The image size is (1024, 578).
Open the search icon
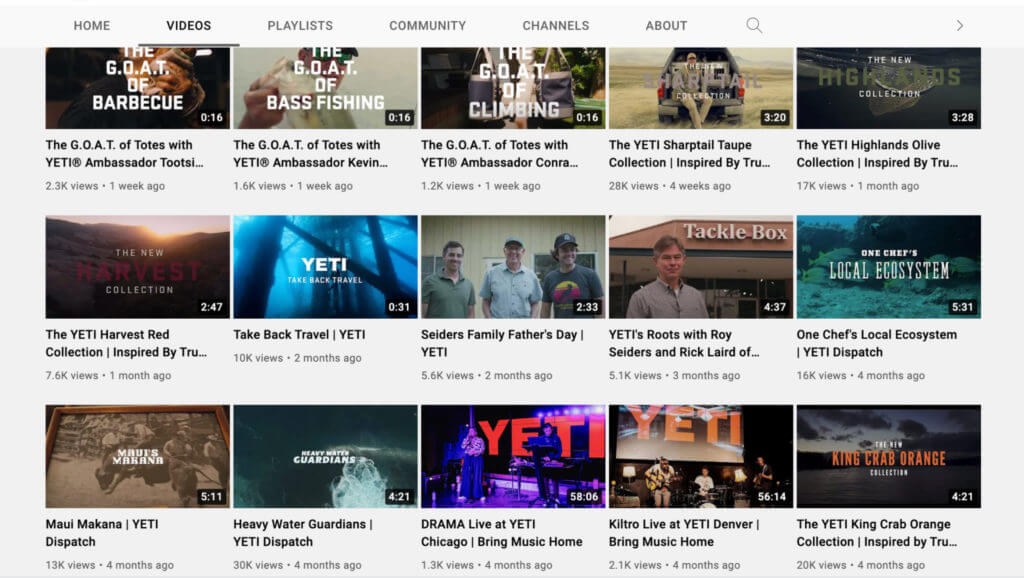tap(753, 26)
